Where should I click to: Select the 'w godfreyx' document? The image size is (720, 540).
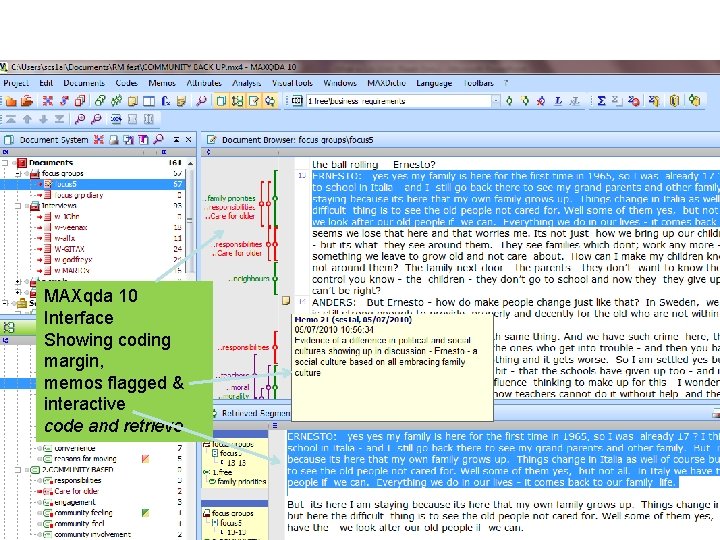tap(73, 259)
